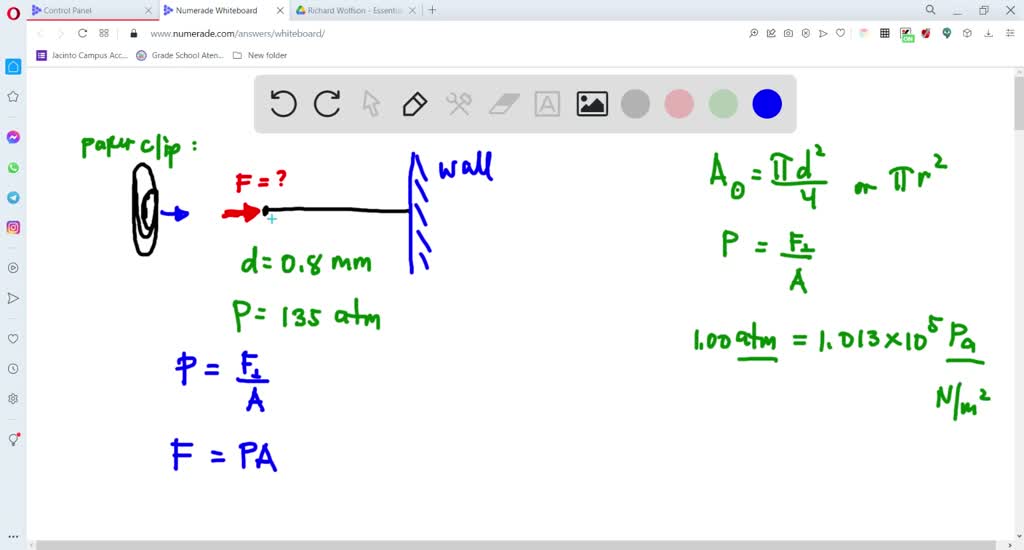Open the sidebar player icon
The width and height of the screenshot is (1024, 550).
[13, 268]
